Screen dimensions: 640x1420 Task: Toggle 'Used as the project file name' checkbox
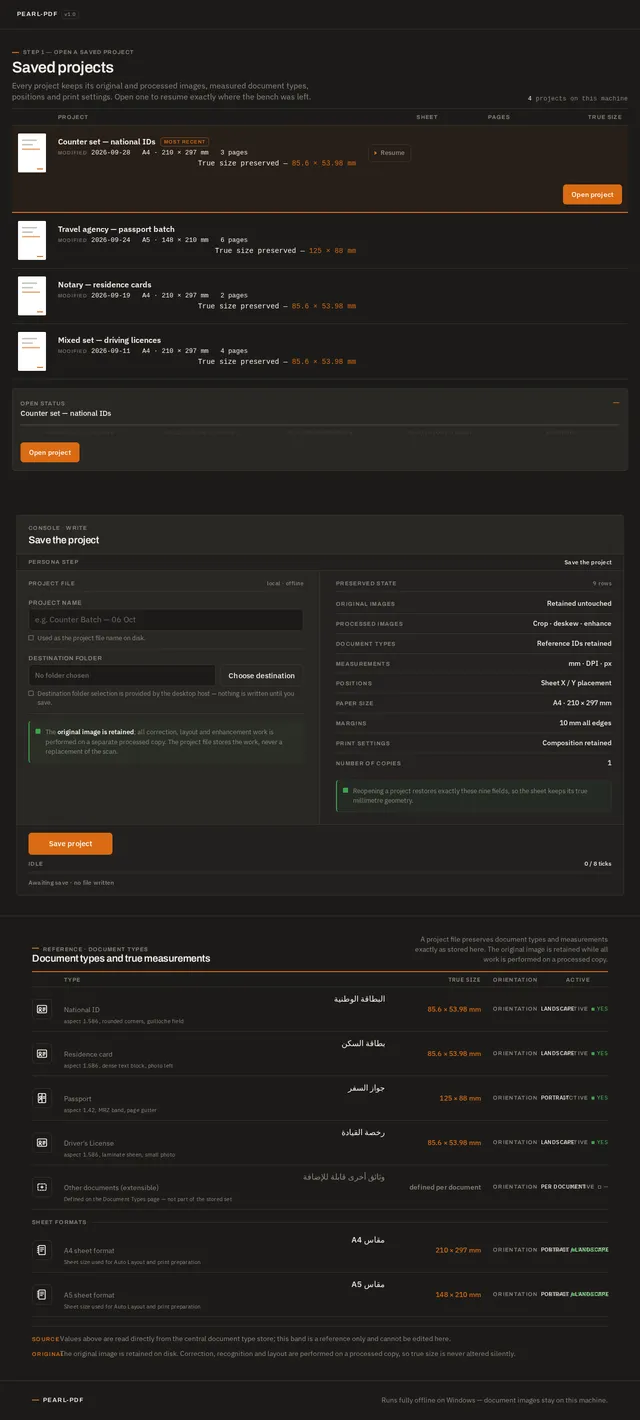pos(31,637)
